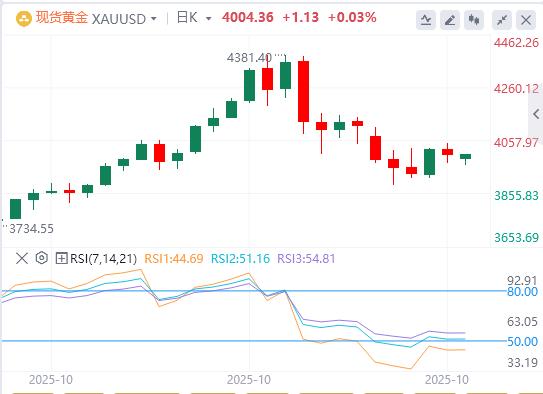The height and width of the screenshot is (394, 543).
Task: Click the gold coin symbol icon
Action: (x=24, y=18)
